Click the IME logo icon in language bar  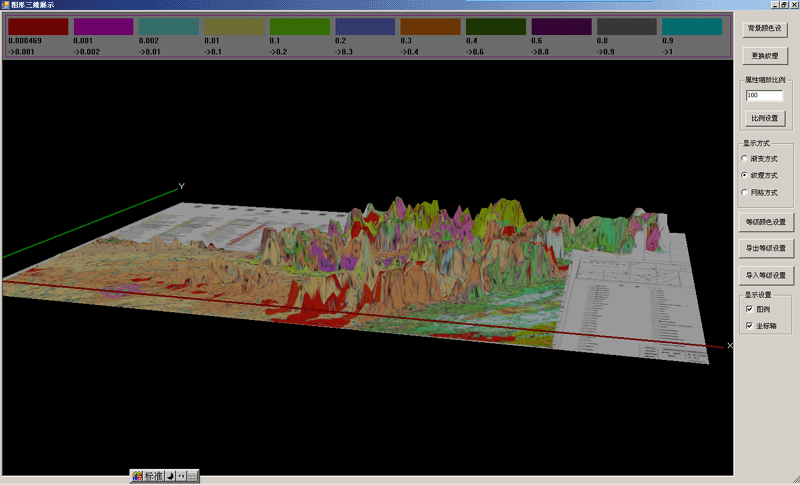(x=138, y=476)
